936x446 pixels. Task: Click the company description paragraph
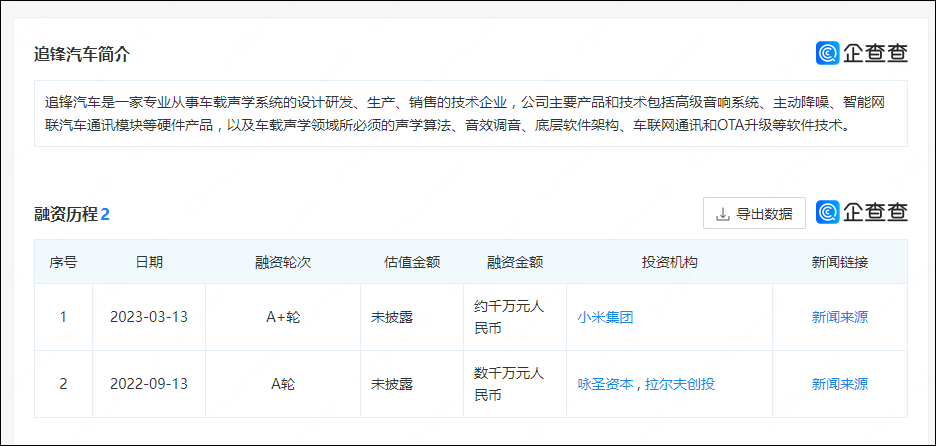470,113
